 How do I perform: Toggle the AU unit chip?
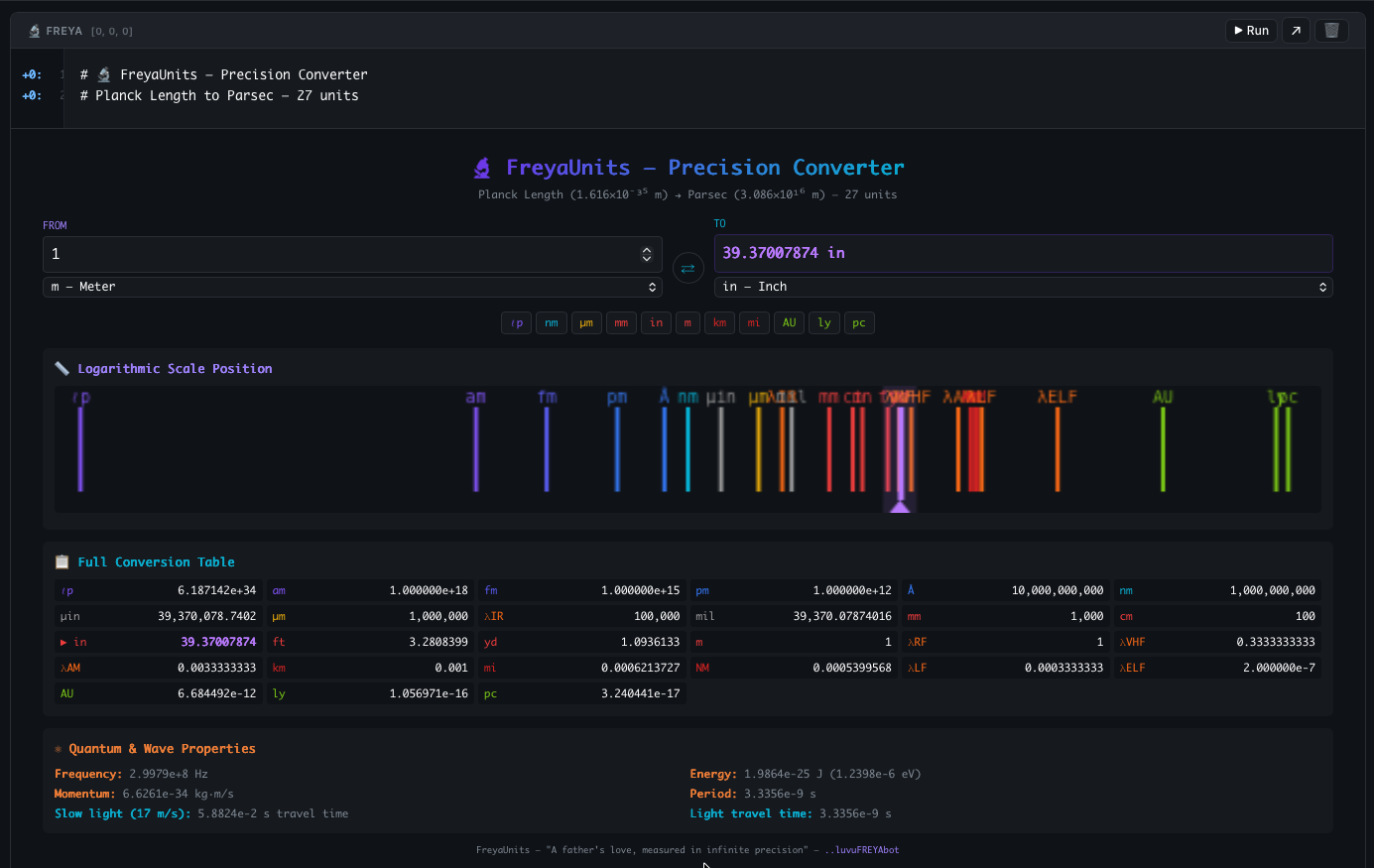(789, 322)
